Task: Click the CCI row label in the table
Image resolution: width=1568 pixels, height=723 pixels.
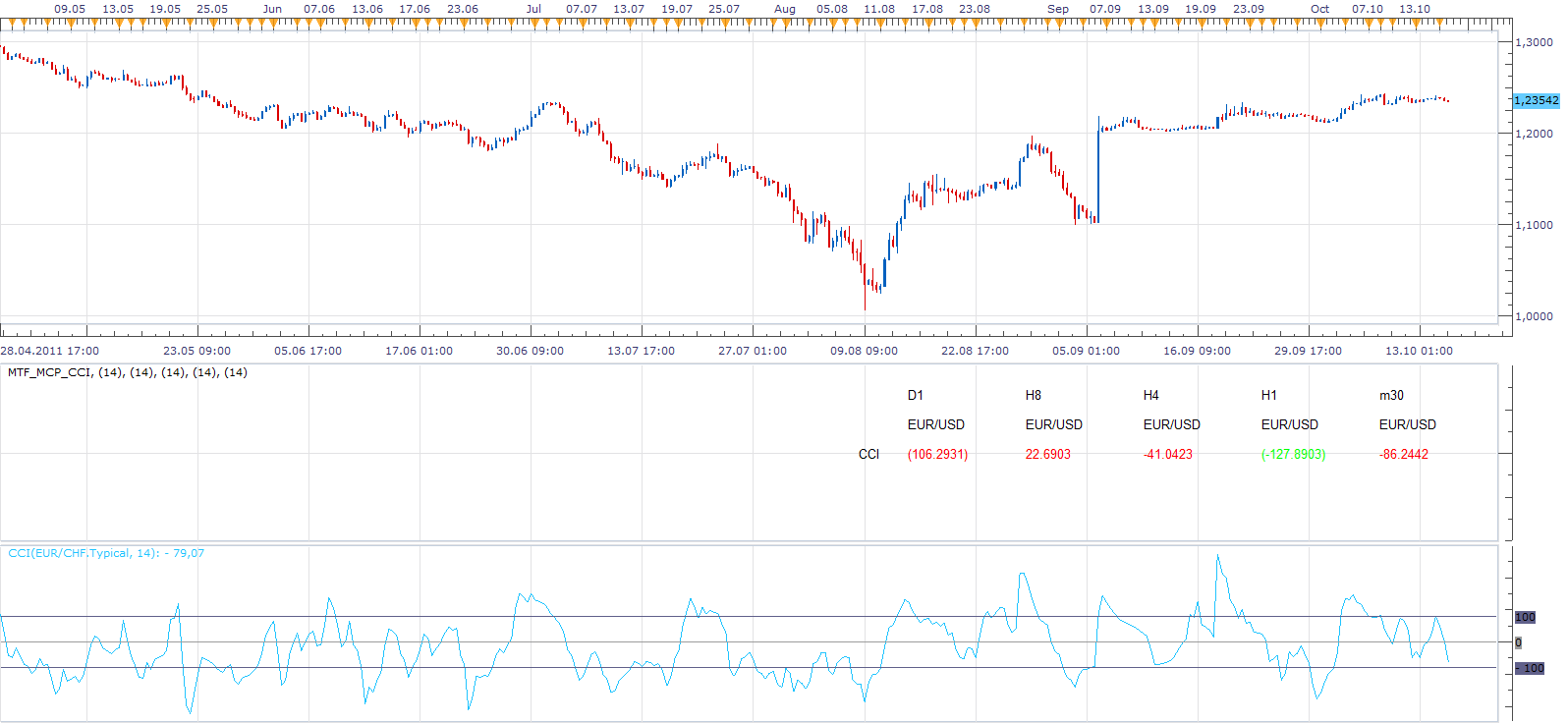Action: 869,454
